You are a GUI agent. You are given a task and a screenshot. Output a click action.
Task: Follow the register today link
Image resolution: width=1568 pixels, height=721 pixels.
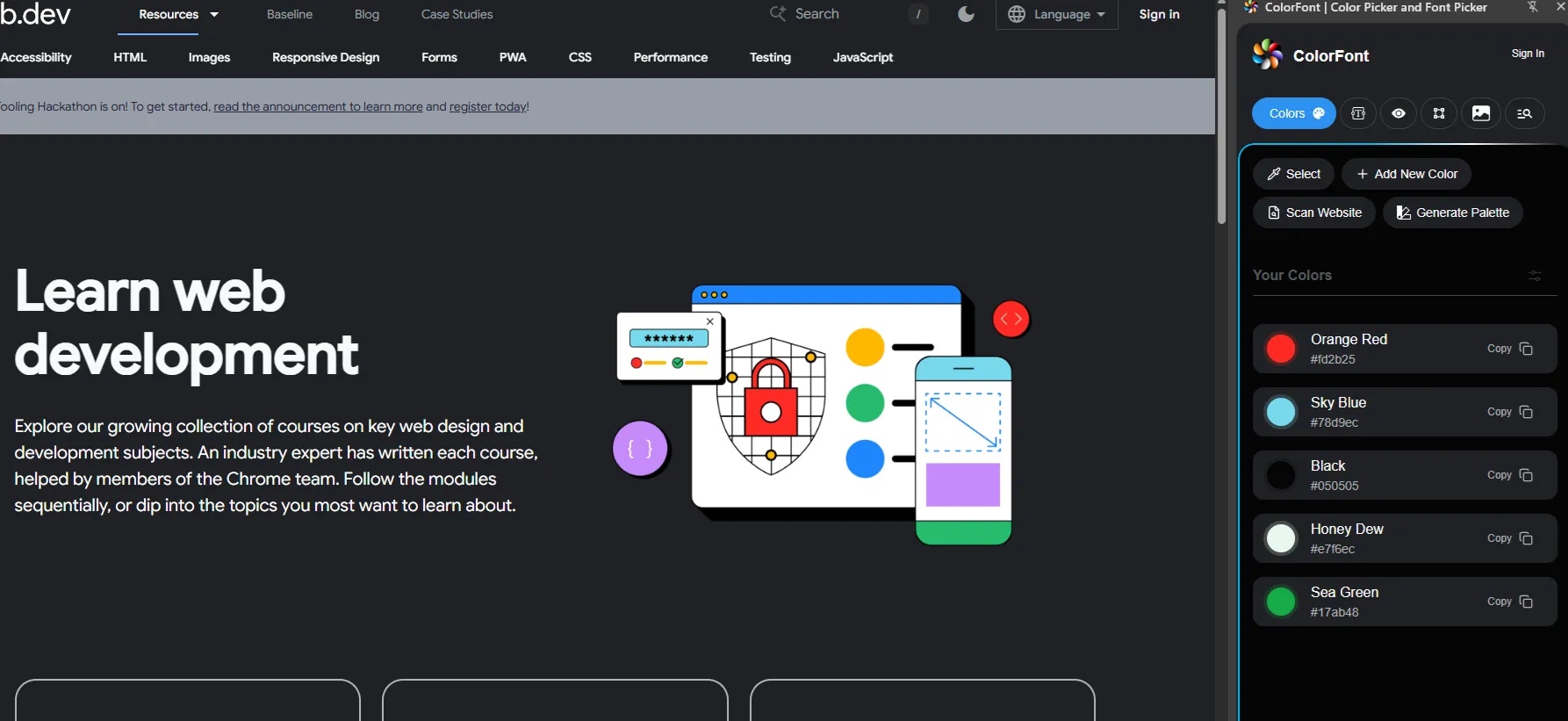[x=488, y=107]
